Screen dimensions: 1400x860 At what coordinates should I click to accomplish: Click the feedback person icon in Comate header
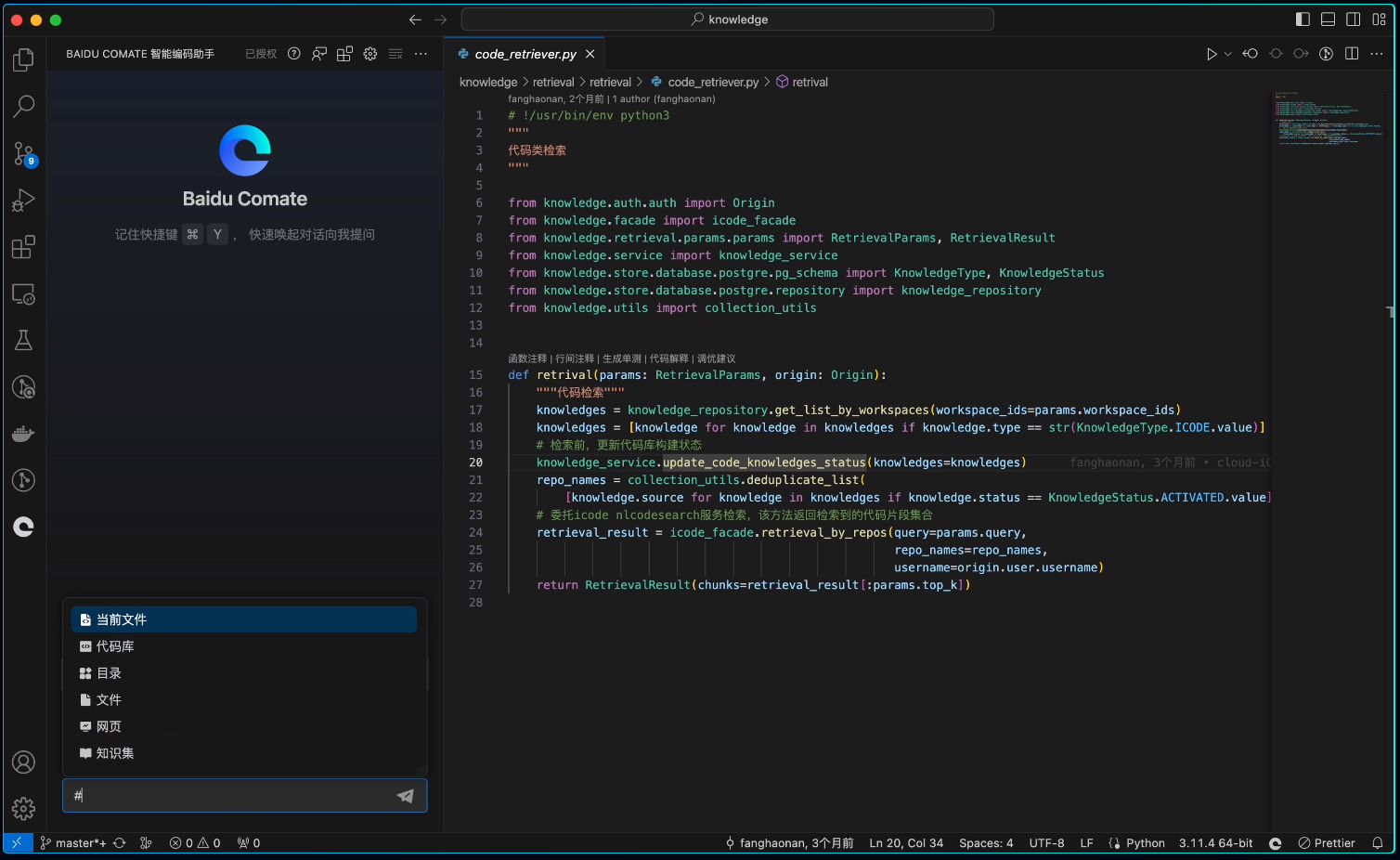click(x=319, y=54)
